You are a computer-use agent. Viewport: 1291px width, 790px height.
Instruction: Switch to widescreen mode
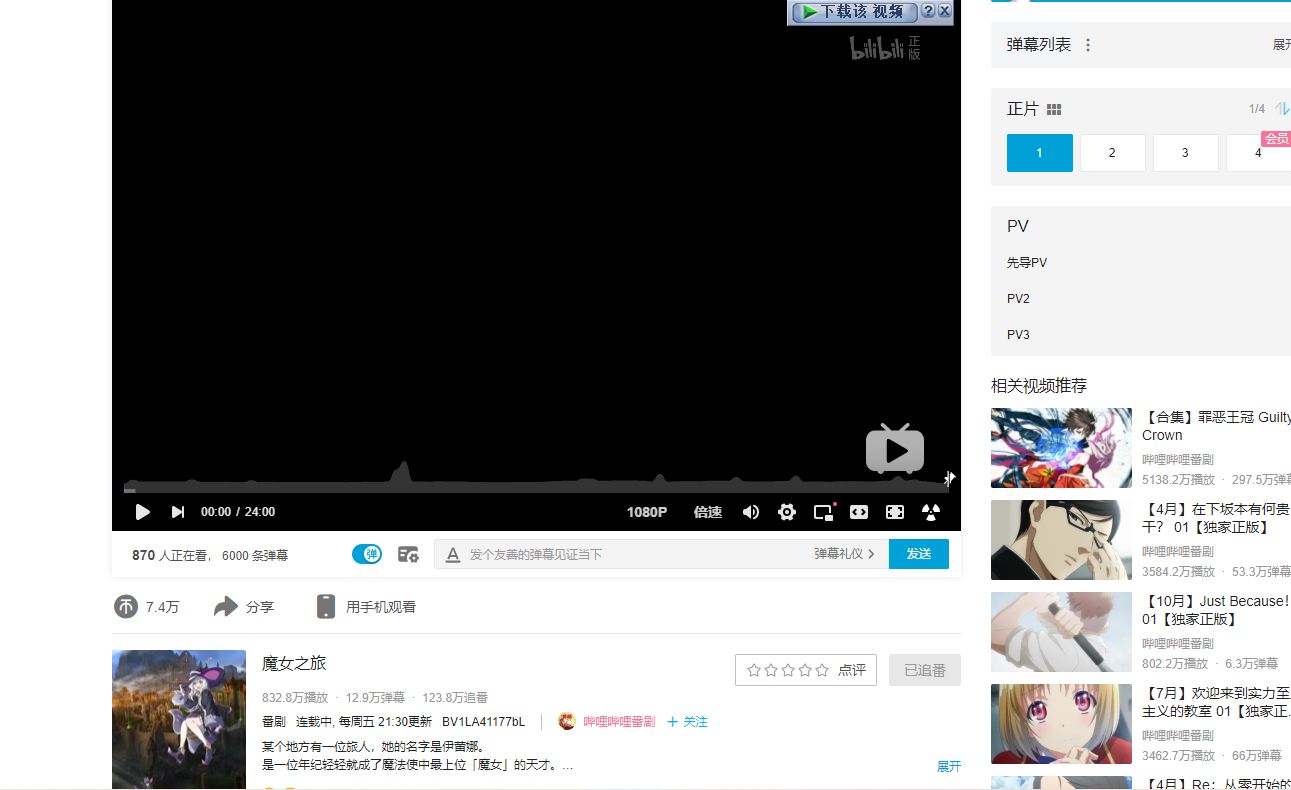pos(859,512)
